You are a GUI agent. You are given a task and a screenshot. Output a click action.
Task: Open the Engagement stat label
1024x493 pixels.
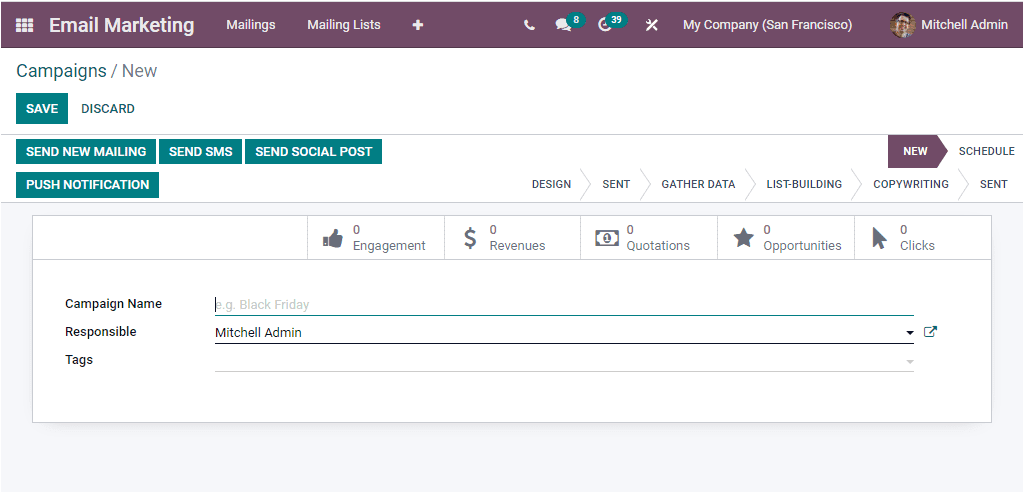coord(389,246)
